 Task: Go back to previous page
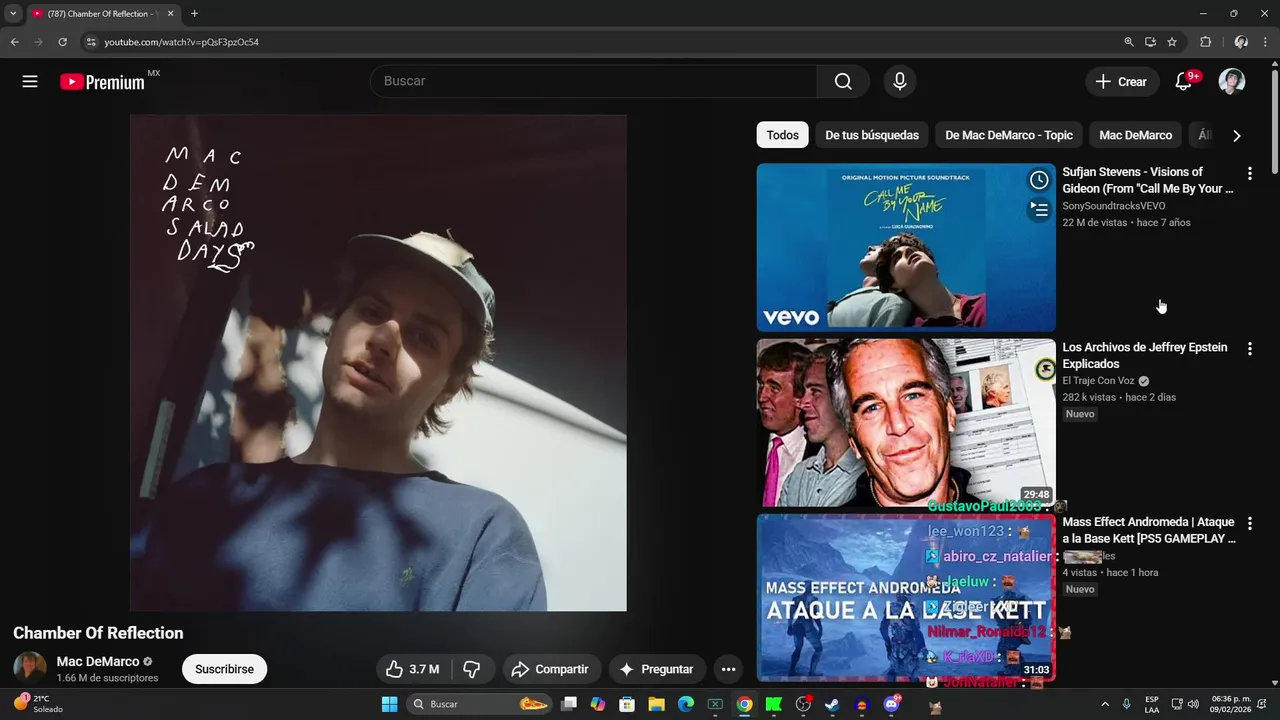[14, 42]
